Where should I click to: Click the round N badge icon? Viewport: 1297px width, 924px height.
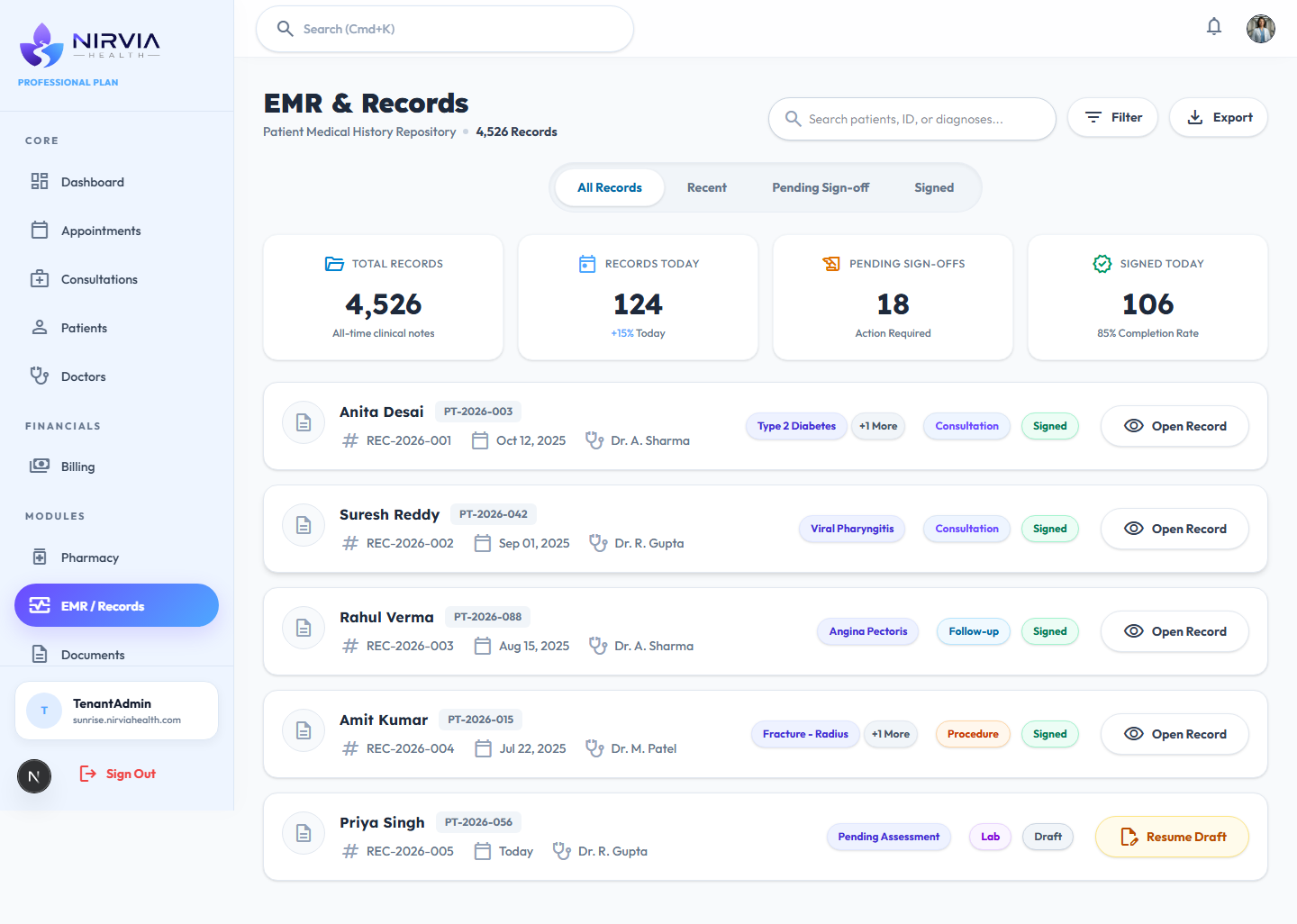point(34,776)
